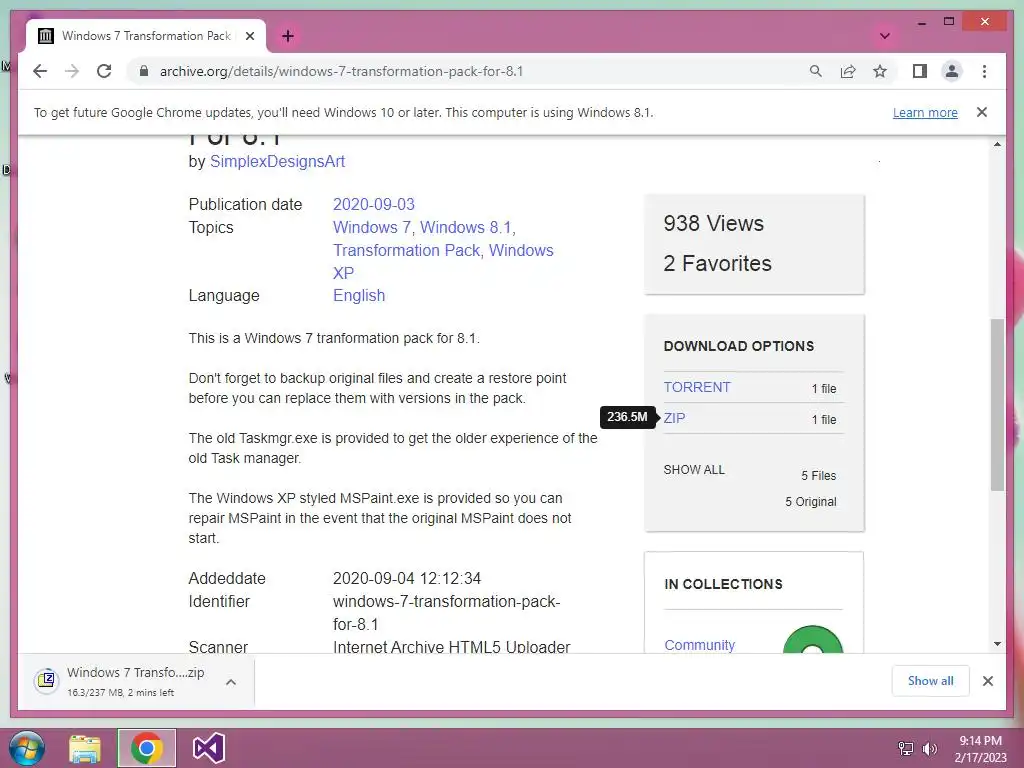Click SHOW ALL download files
Screen dimensions: 1024x768
tap(694, 470)
